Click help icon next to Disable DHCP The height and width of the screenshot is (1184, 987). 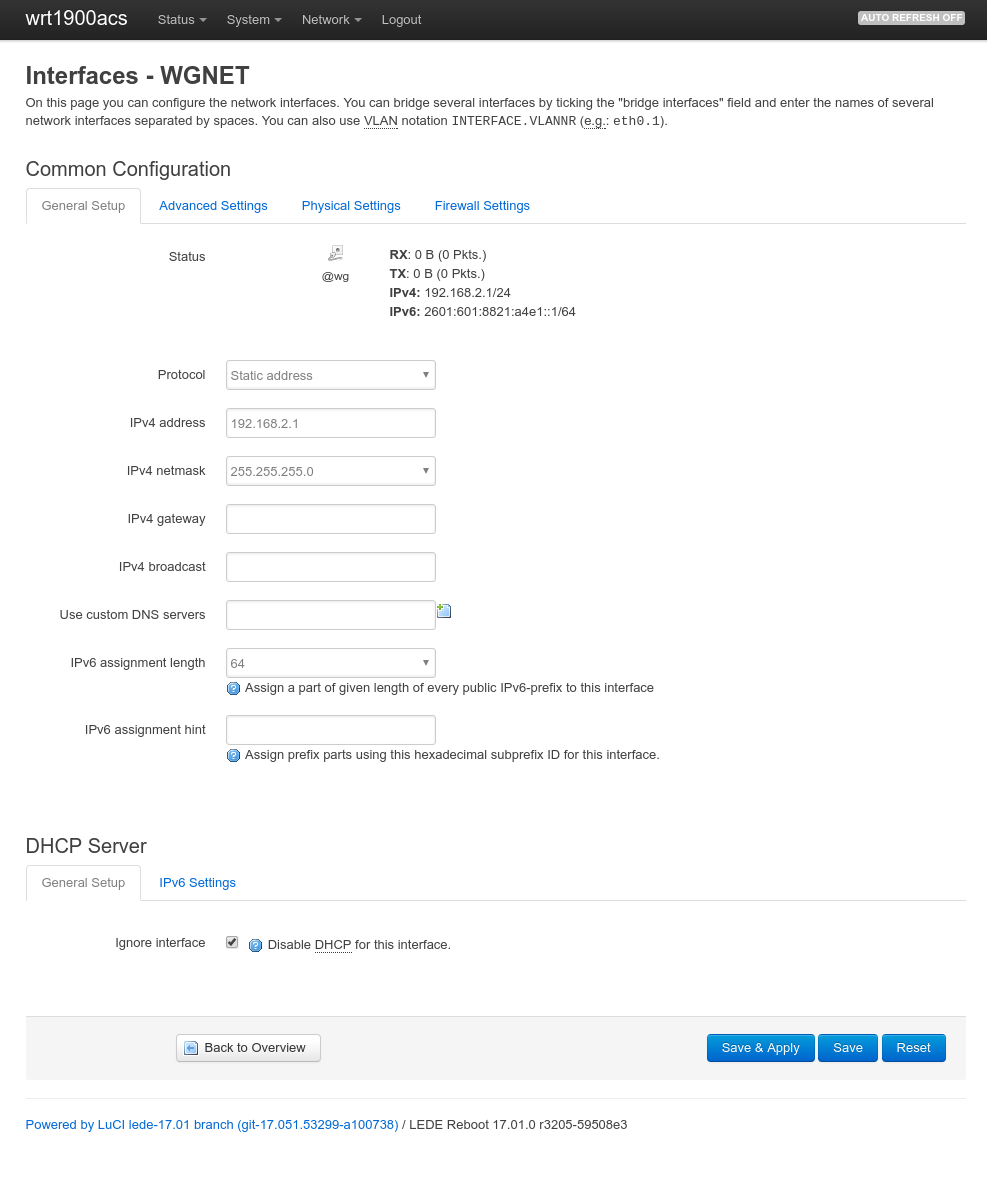coord(255,945)
